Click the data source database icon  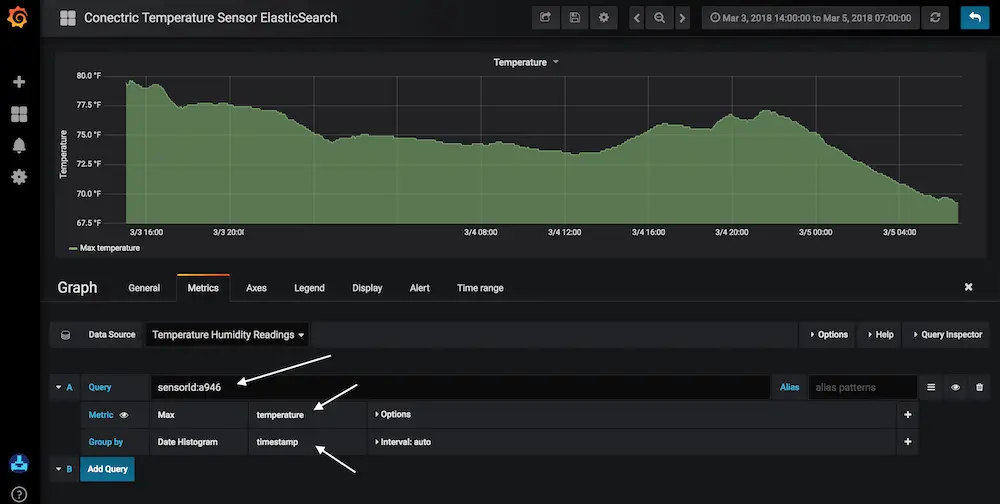(65, 335)
